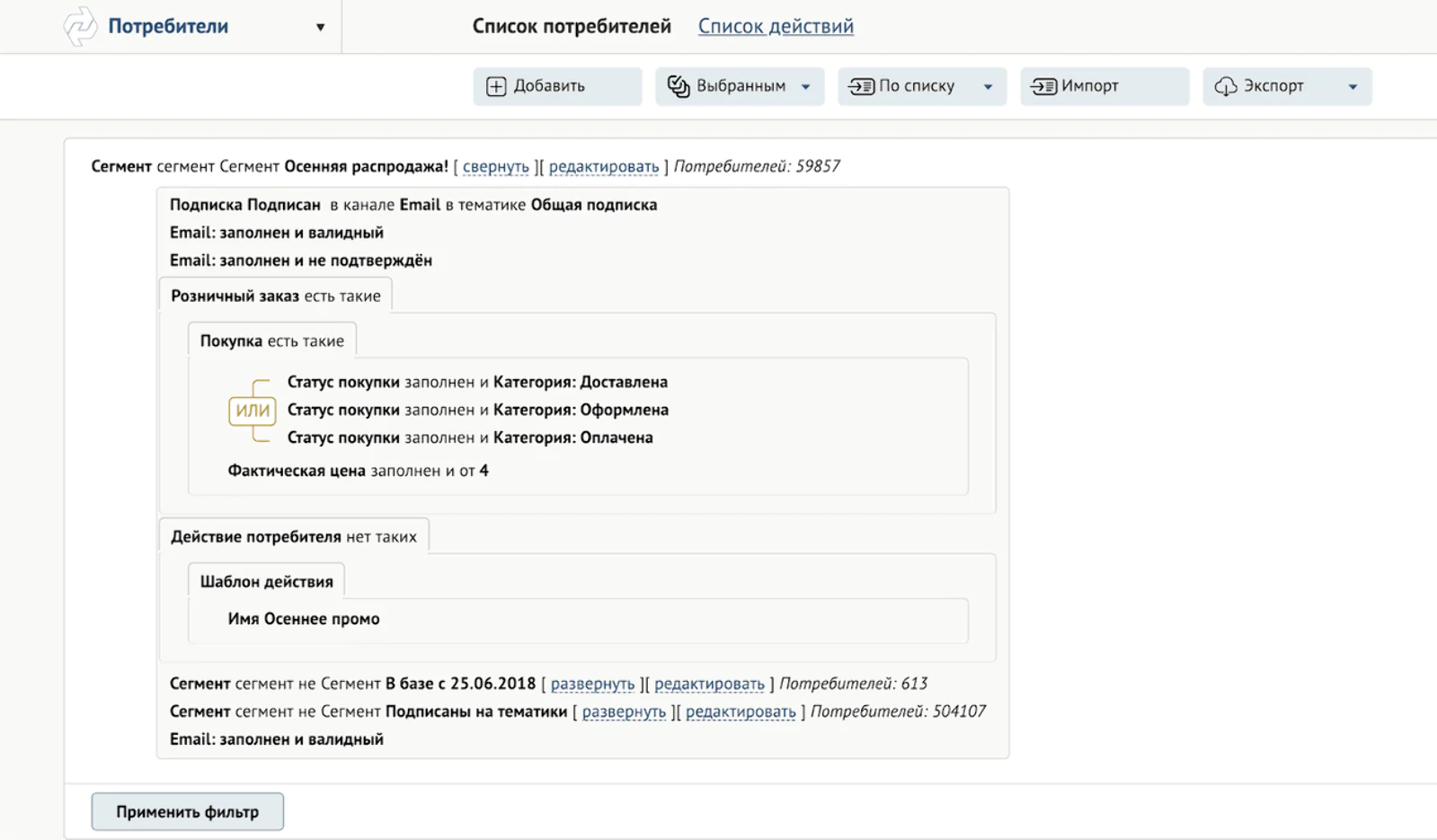Click the Категория: Оплачена condition row
Image resolution: width=1437 pixels, height=840 pixels.
[470, 438]
